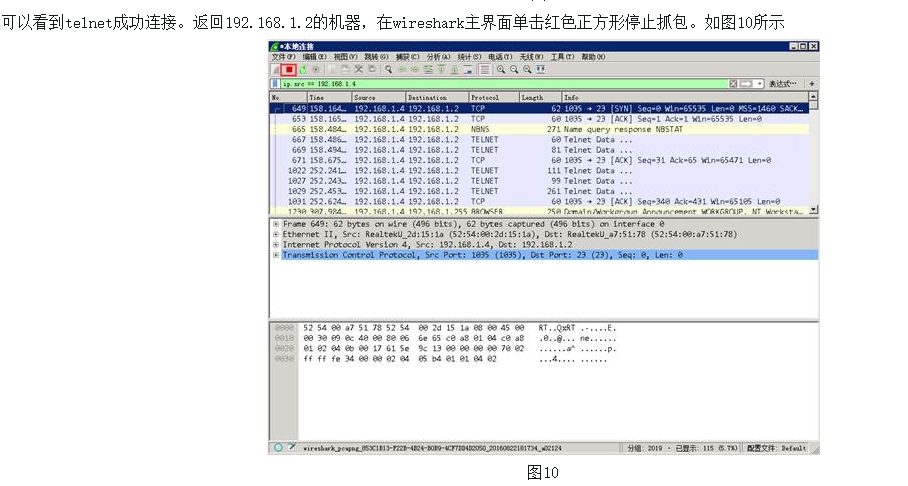
Task: Select packet 667 TELNET row
Action: 539,140
